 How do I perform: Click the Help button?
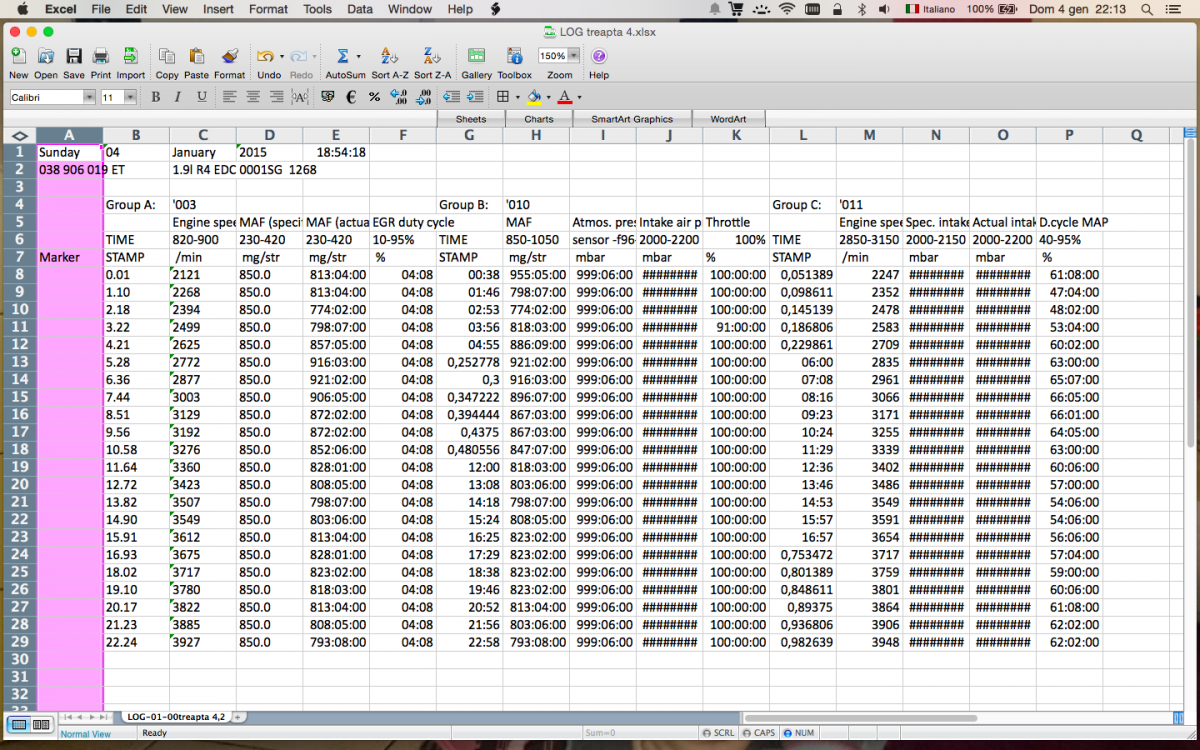[599, 57]
